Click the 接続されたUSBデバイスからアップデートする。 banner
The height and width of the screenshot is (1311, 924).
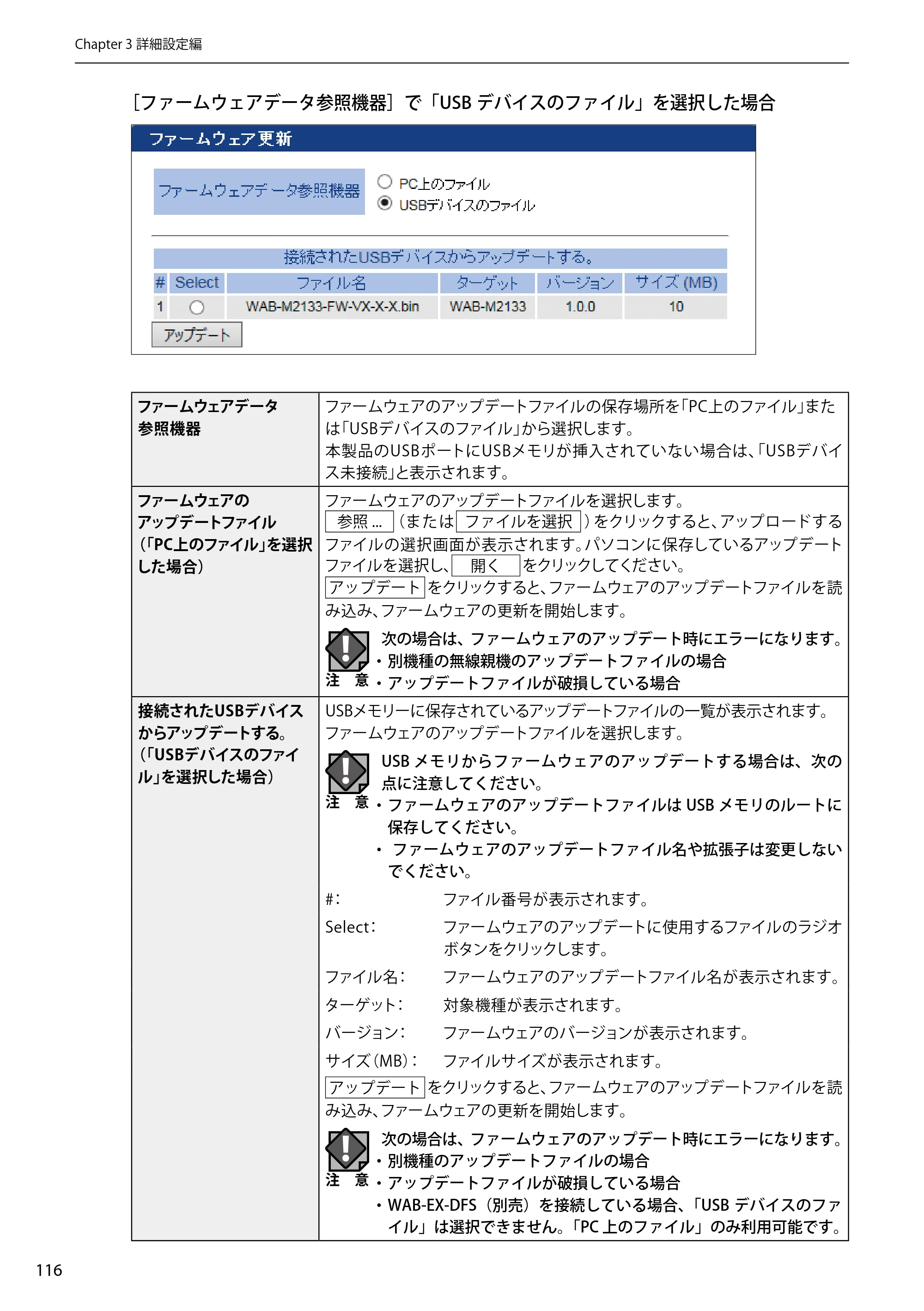440,258
